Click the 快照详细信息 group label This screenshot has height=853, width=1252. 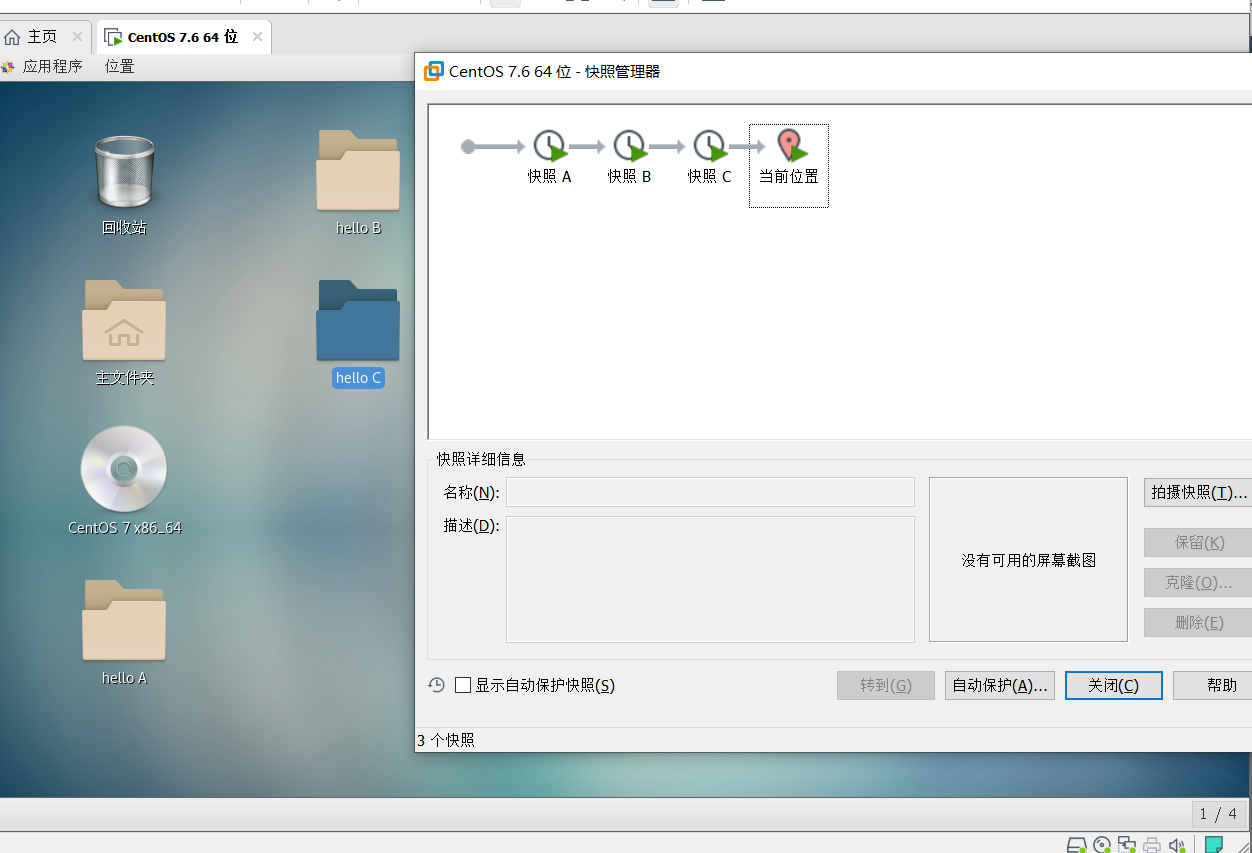coord(481,459)
